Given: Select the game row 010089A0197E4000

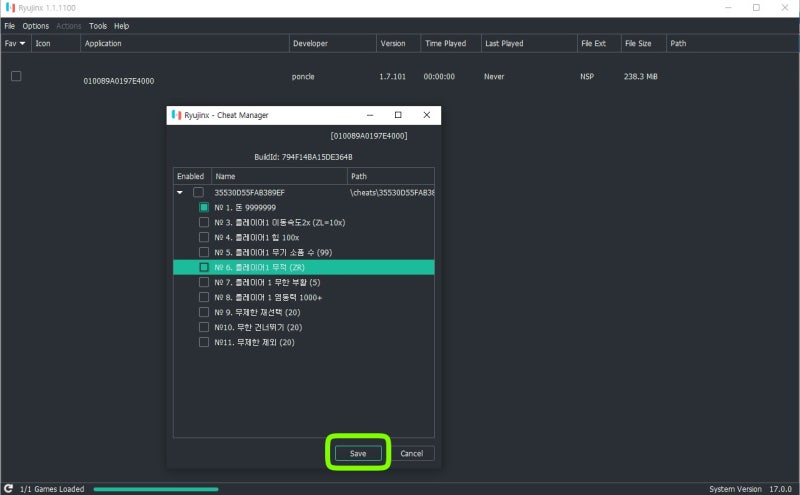Looking at the screenshot, I should 399,77.
